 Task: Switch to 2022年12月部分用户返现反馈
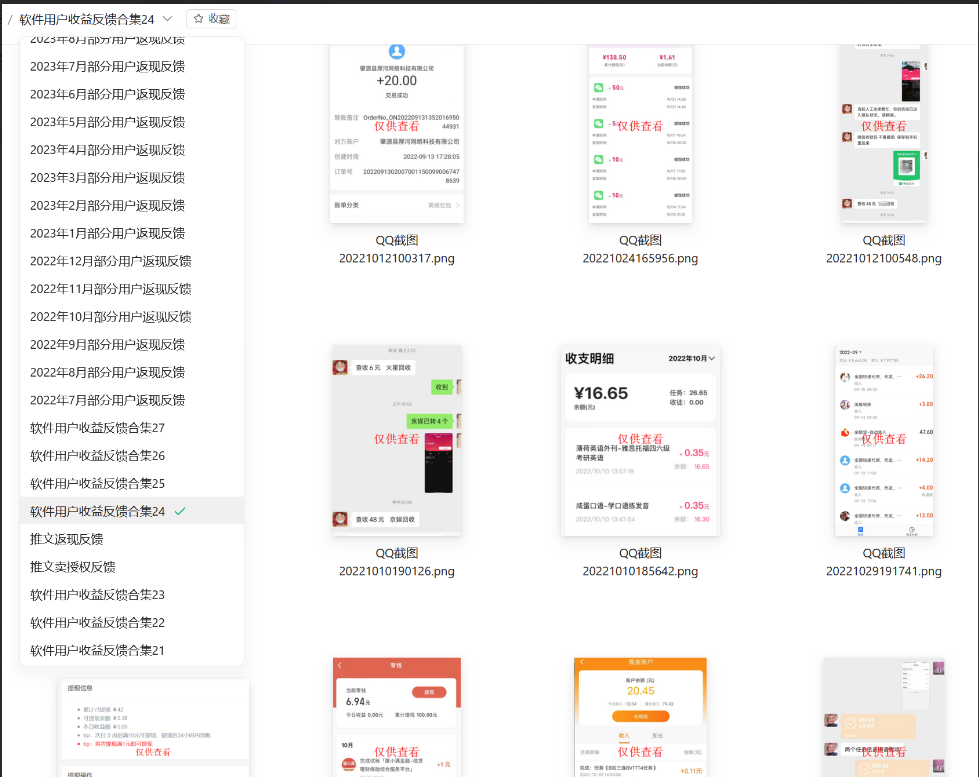coord(110,261)
